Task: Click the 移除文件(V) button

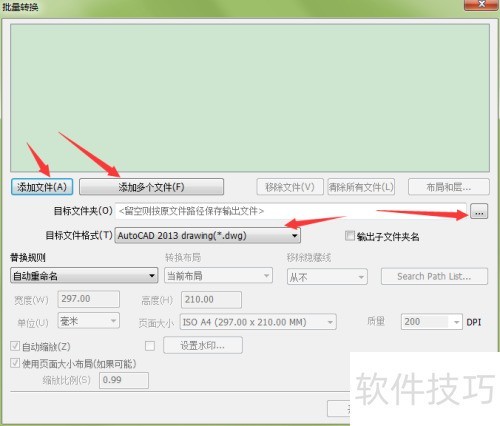Action: pyautogui.click(x=290, y=187)
